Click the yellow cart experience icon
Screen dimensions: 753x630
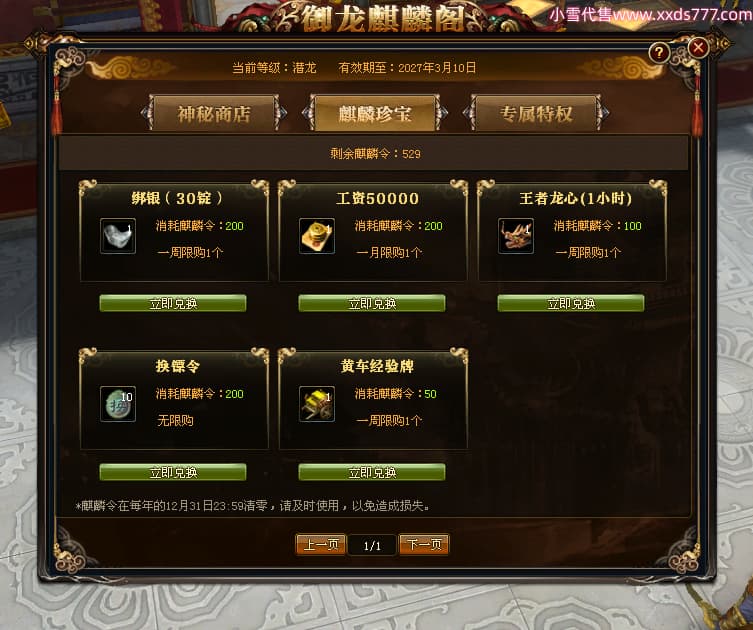pos(316,404)
